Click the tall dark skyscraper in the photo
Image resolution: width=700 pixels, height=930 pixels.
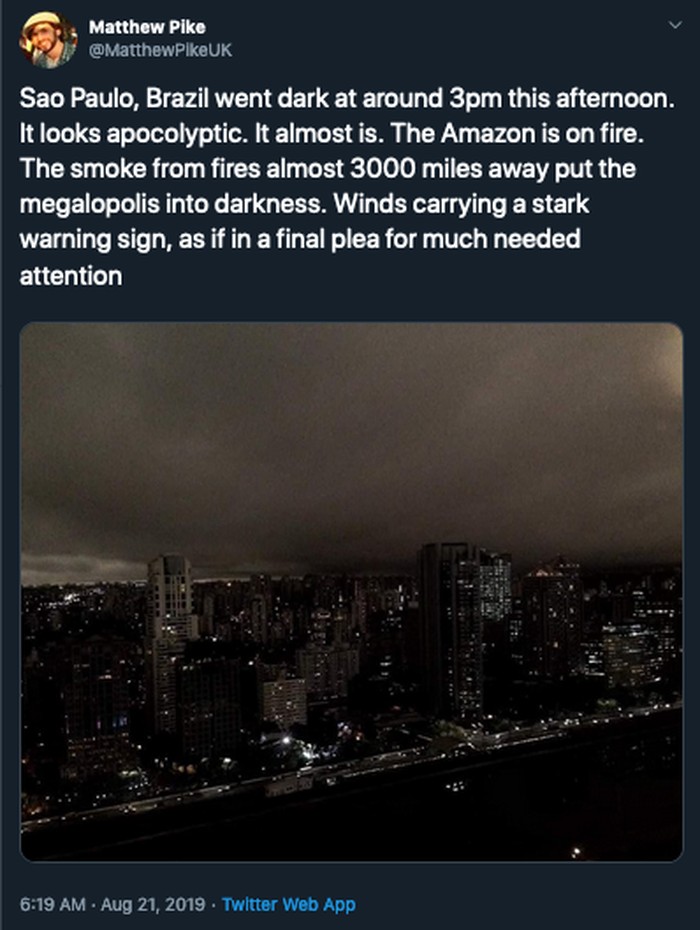pyautogui.click(x=449, y=630)
